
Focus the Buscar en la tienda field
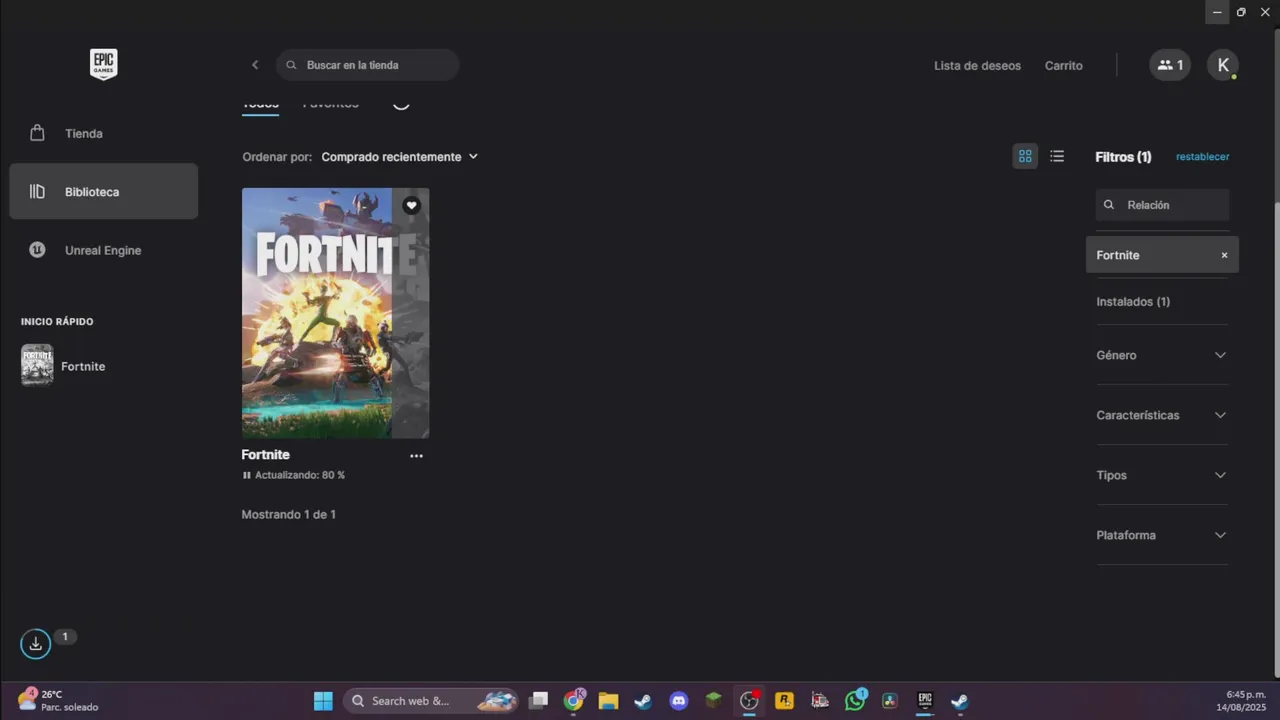(x=368, y=65)
